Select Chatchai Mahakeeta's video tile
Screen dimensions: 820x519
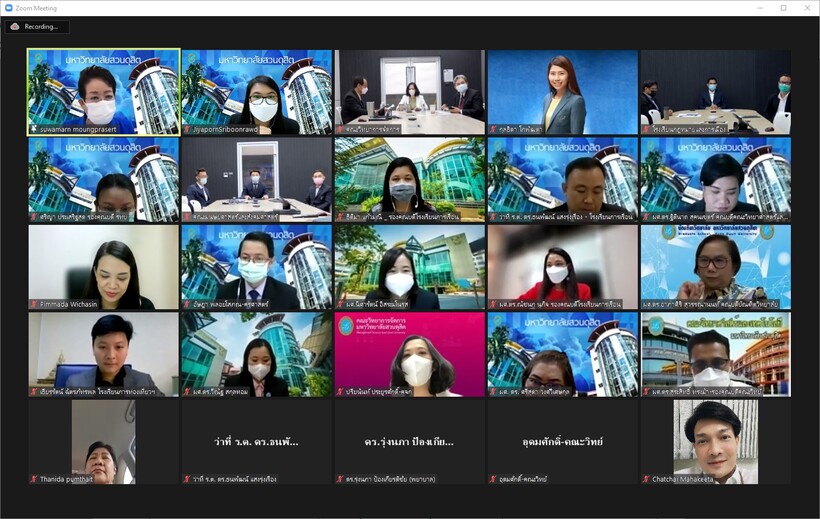(x=715, y=440)
